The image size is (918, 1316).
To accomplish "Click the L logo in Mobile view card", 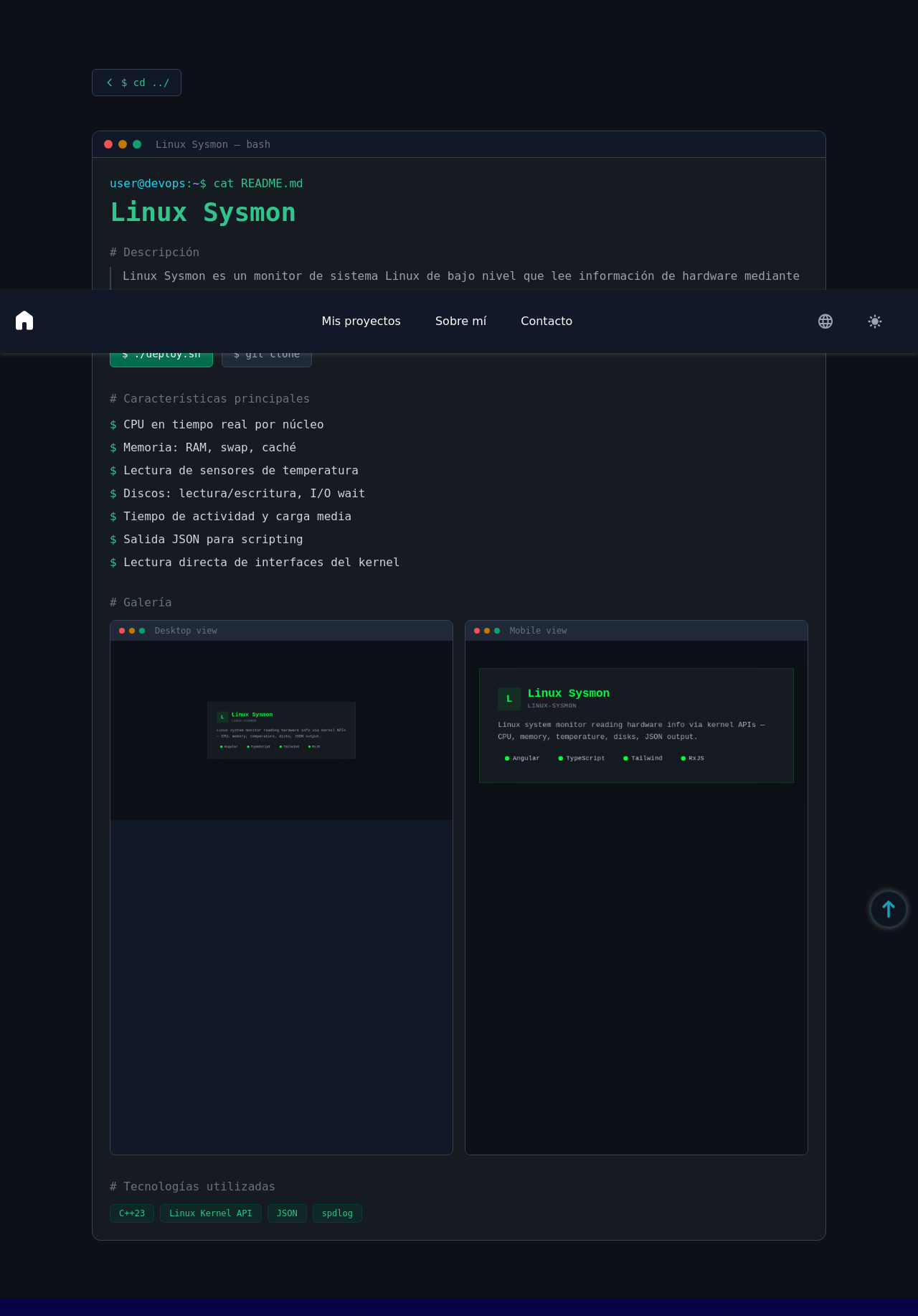I will [x=509, y=699].
